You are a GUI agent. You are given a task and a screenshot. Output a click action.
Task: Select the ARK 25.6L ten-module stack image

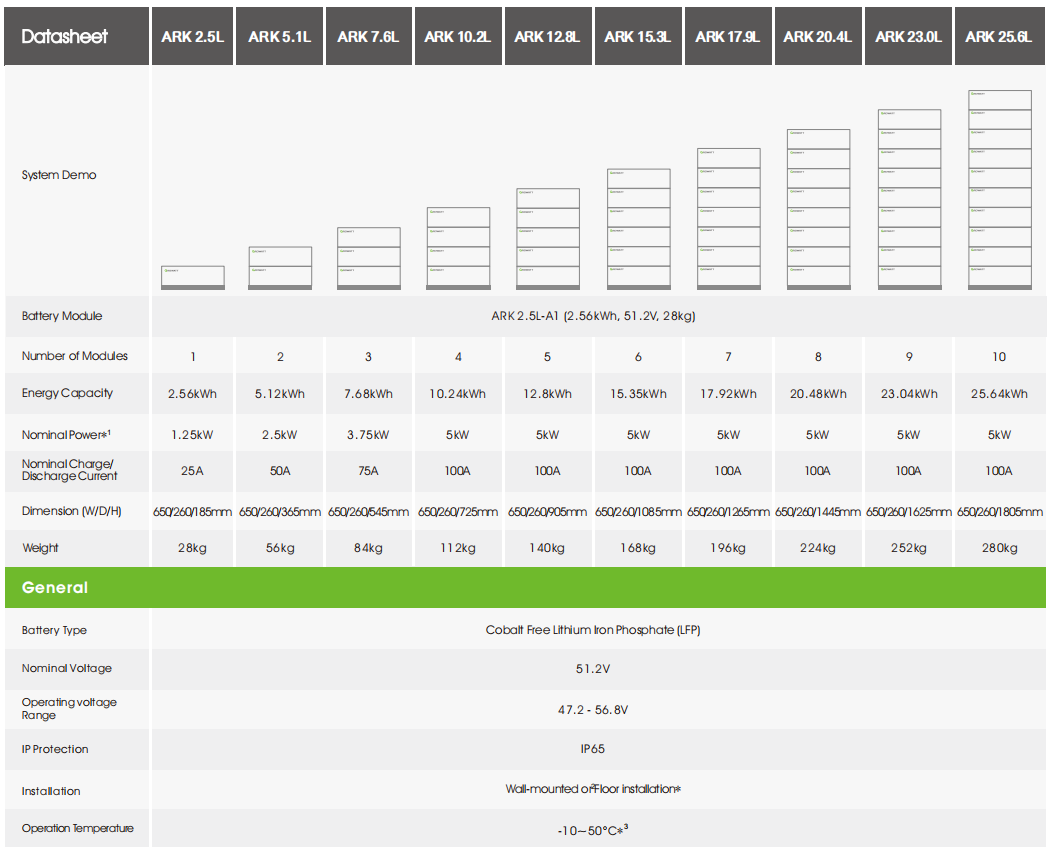999,190
